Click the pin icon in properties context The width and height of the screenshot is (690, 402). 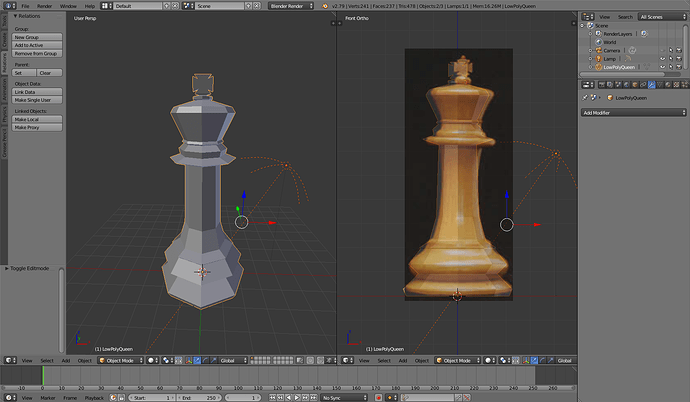tap(585, 98)
